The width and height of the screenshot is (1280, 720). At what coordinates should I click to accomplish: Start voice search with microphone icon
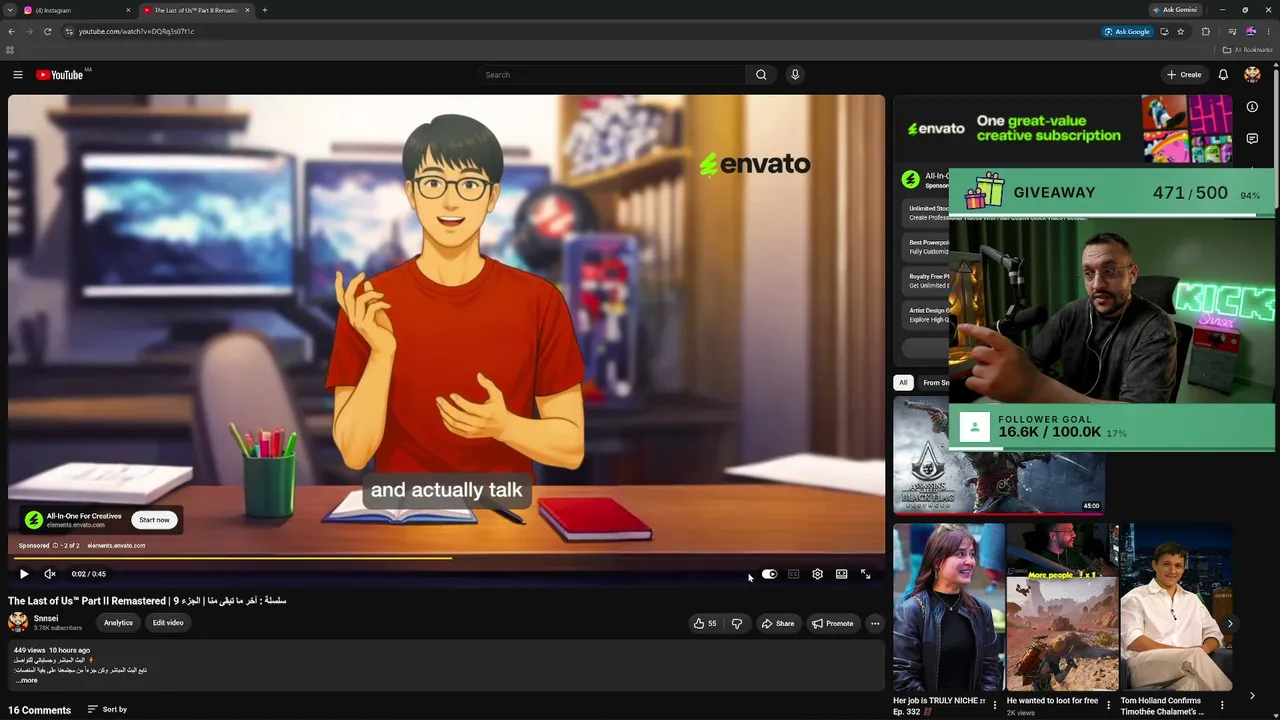(795, 75)
